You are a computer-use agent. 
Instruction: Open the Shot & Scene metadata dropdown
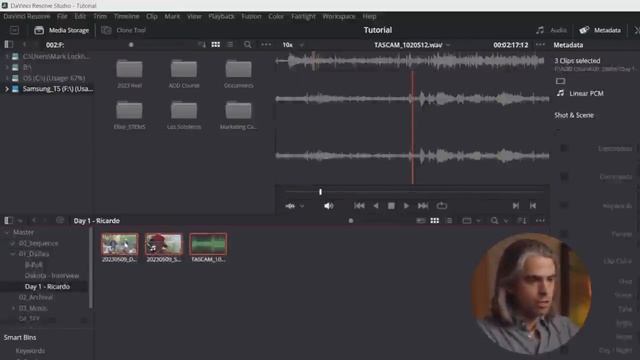[x=574, y=115]
